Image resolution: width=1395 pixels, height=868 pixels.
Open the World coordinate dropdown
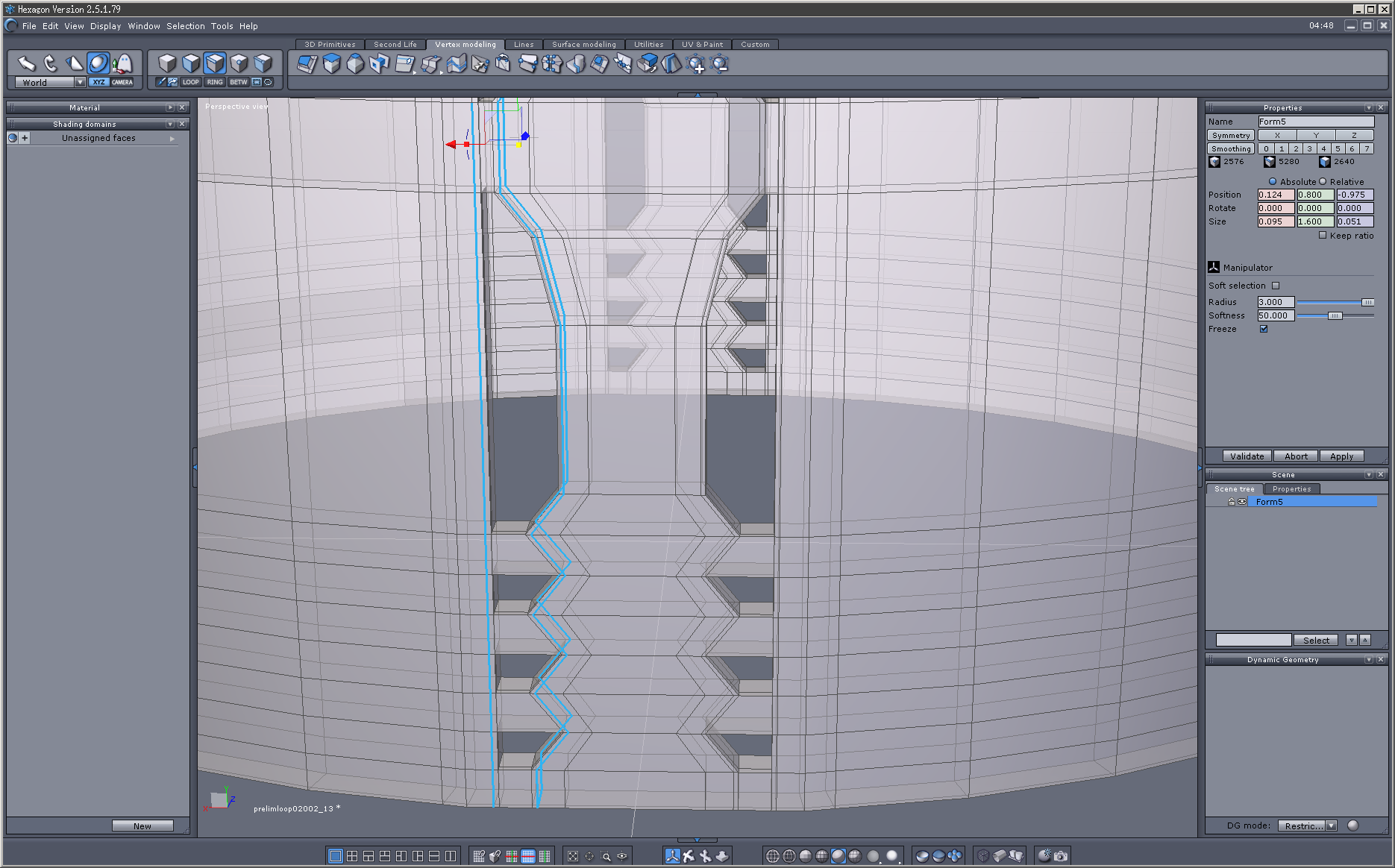coord(80,82)
